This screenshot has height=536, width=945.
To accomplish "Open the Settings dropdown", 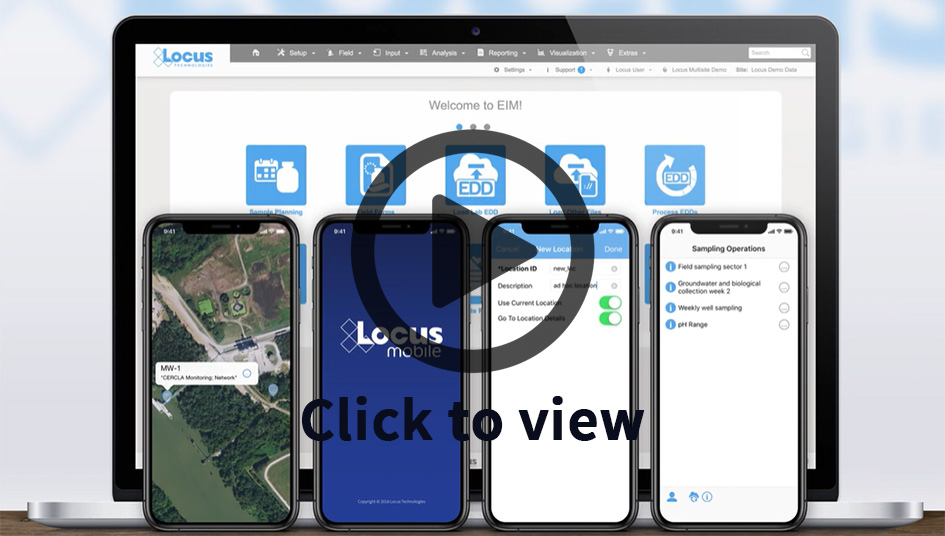I will click(513, 70).
